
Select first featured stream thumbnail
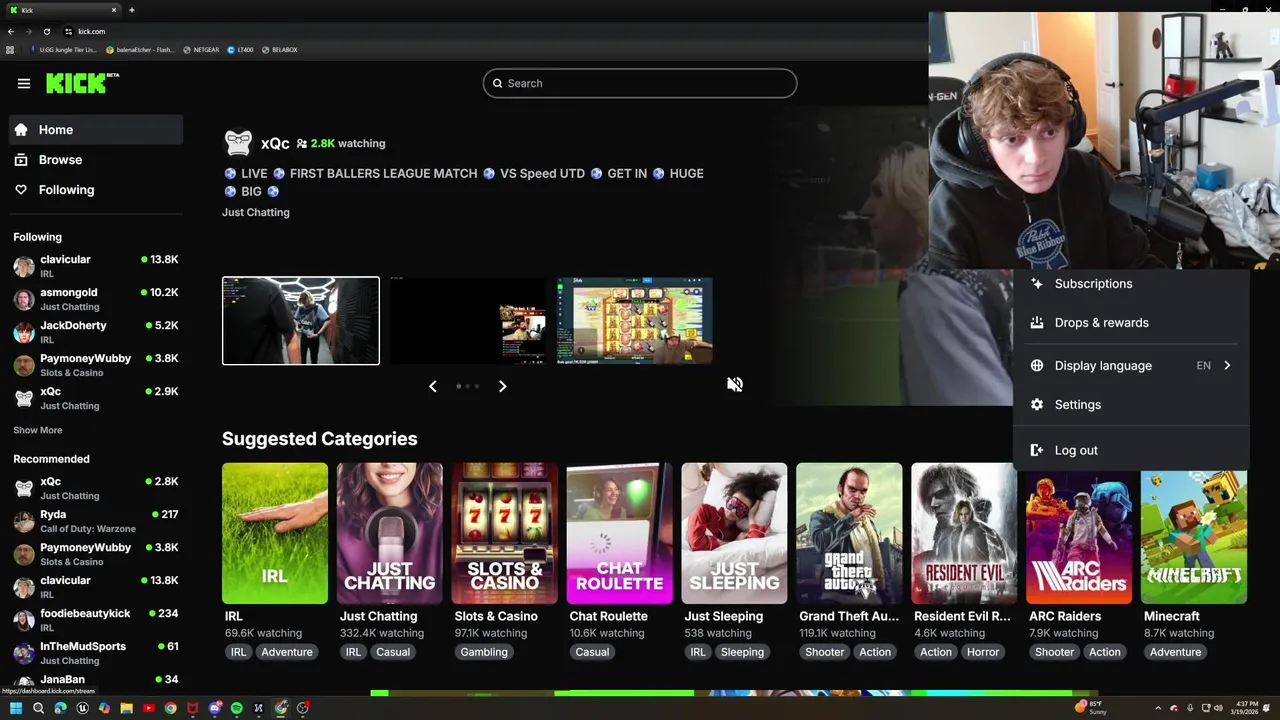[x=301, y=321]
